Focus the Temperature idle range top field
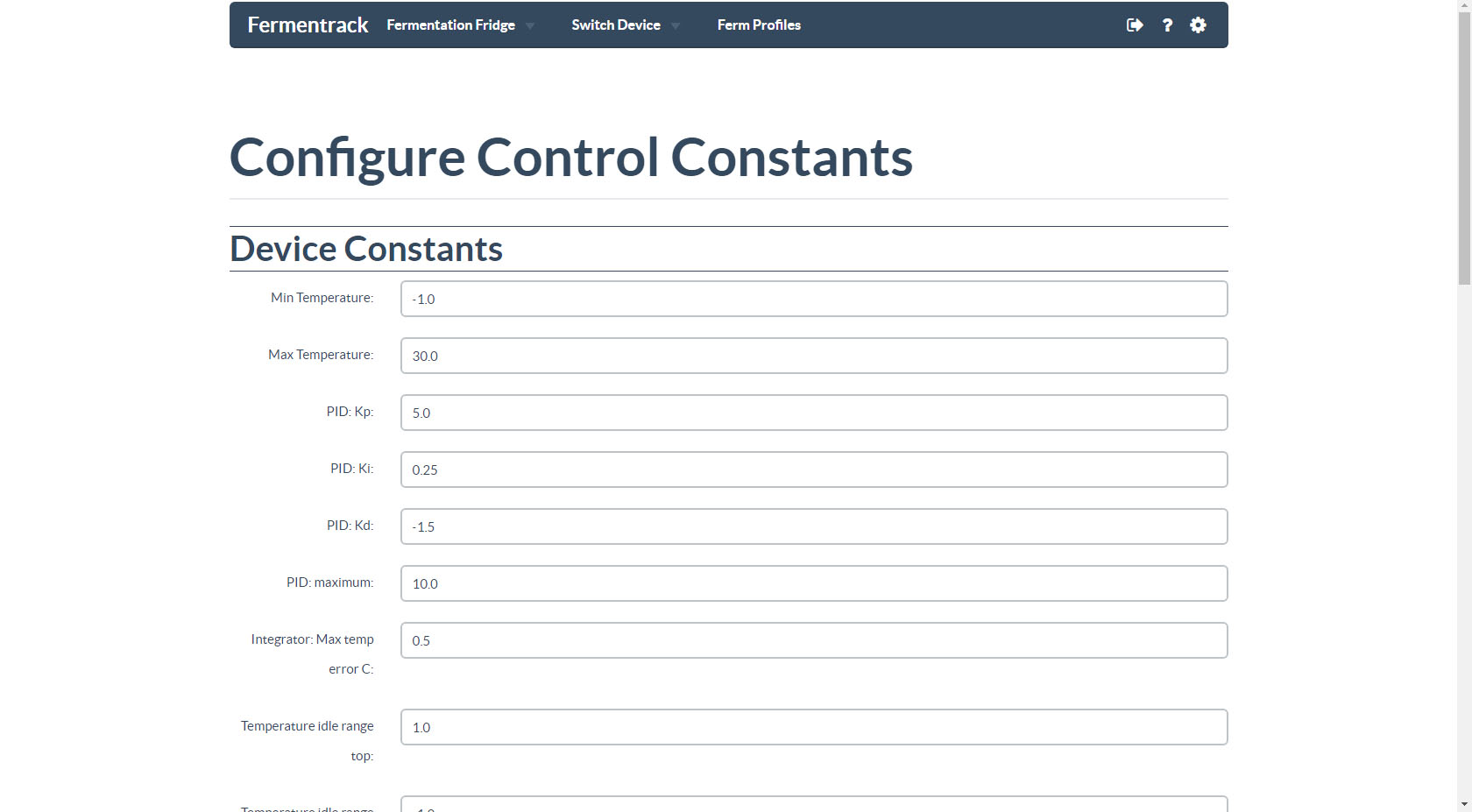The width and height of the screenshot is (1472, 812). (x=814, y=727)
